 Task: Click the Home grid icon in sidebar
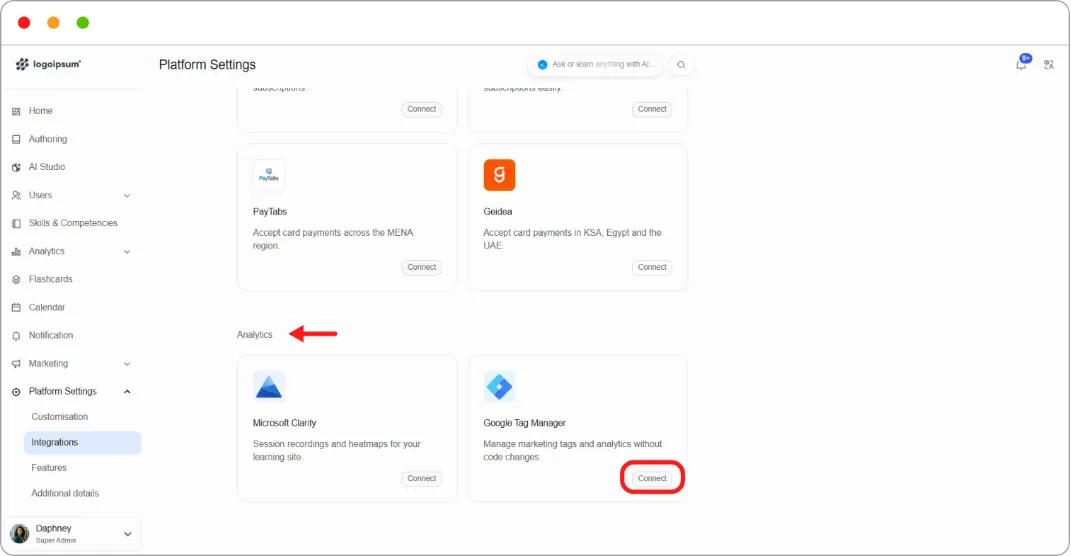pyautogui.click(x=16, y=111)
